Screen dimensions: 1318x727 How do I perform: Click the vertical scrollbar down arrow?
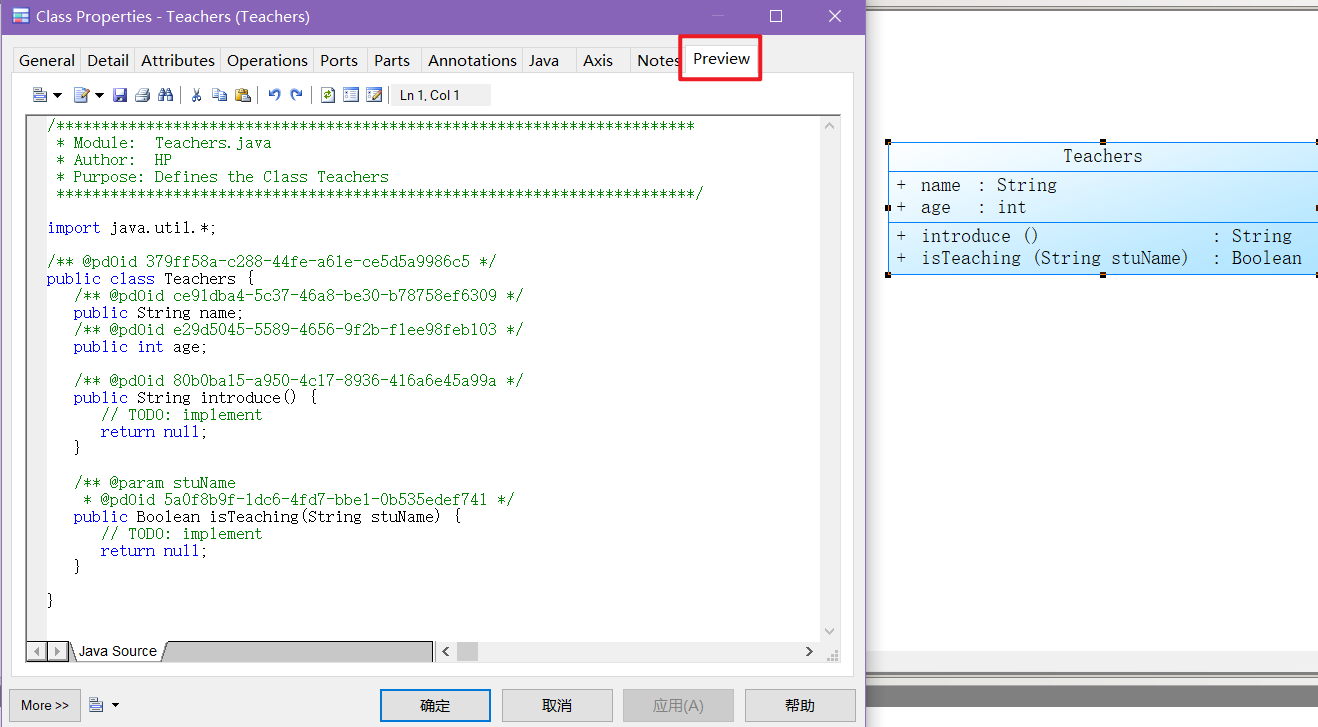829,631
